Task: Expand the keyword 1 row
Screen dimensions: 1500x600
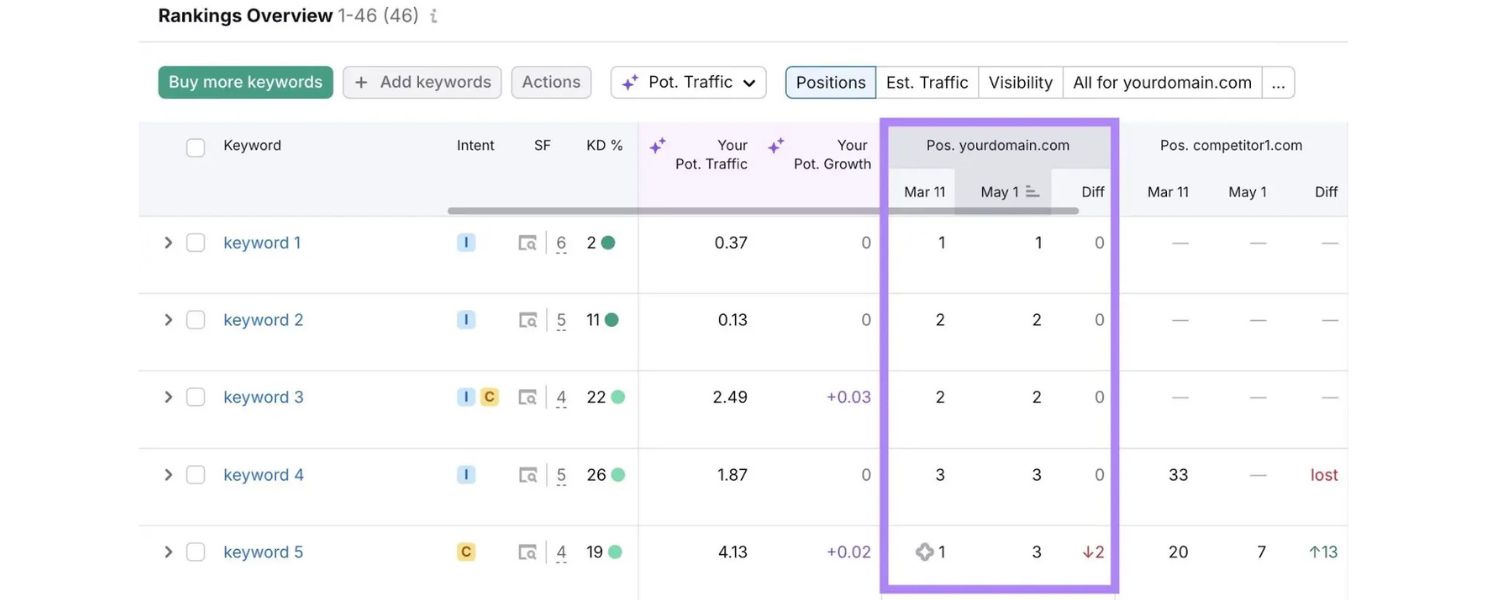Action: tap(168, 243)
